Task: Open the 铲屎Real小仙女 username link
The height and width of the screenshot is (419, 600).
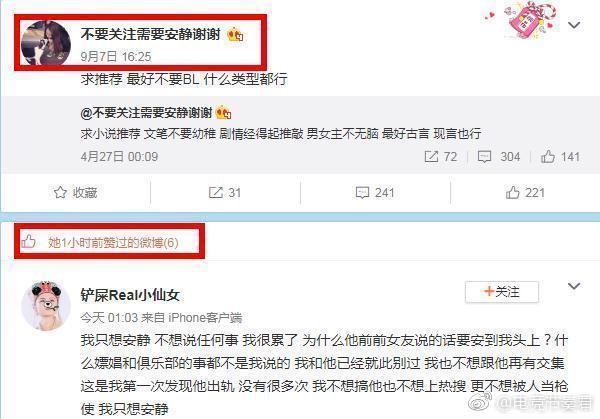Action: pyautogui.click(x=130, y=295)
